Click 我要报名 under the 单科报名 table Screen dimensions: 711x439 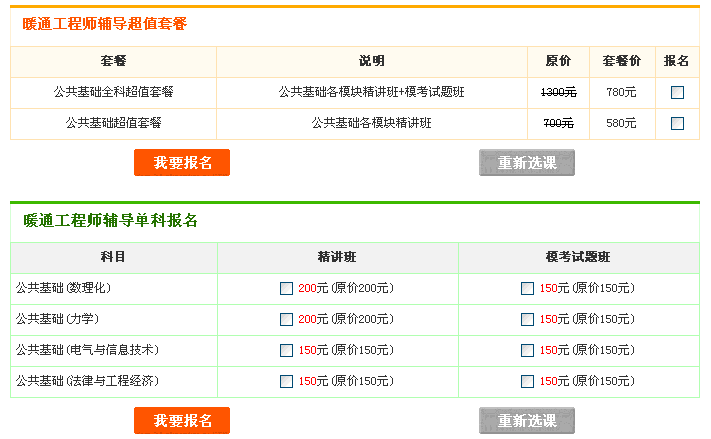coord(182,421)
